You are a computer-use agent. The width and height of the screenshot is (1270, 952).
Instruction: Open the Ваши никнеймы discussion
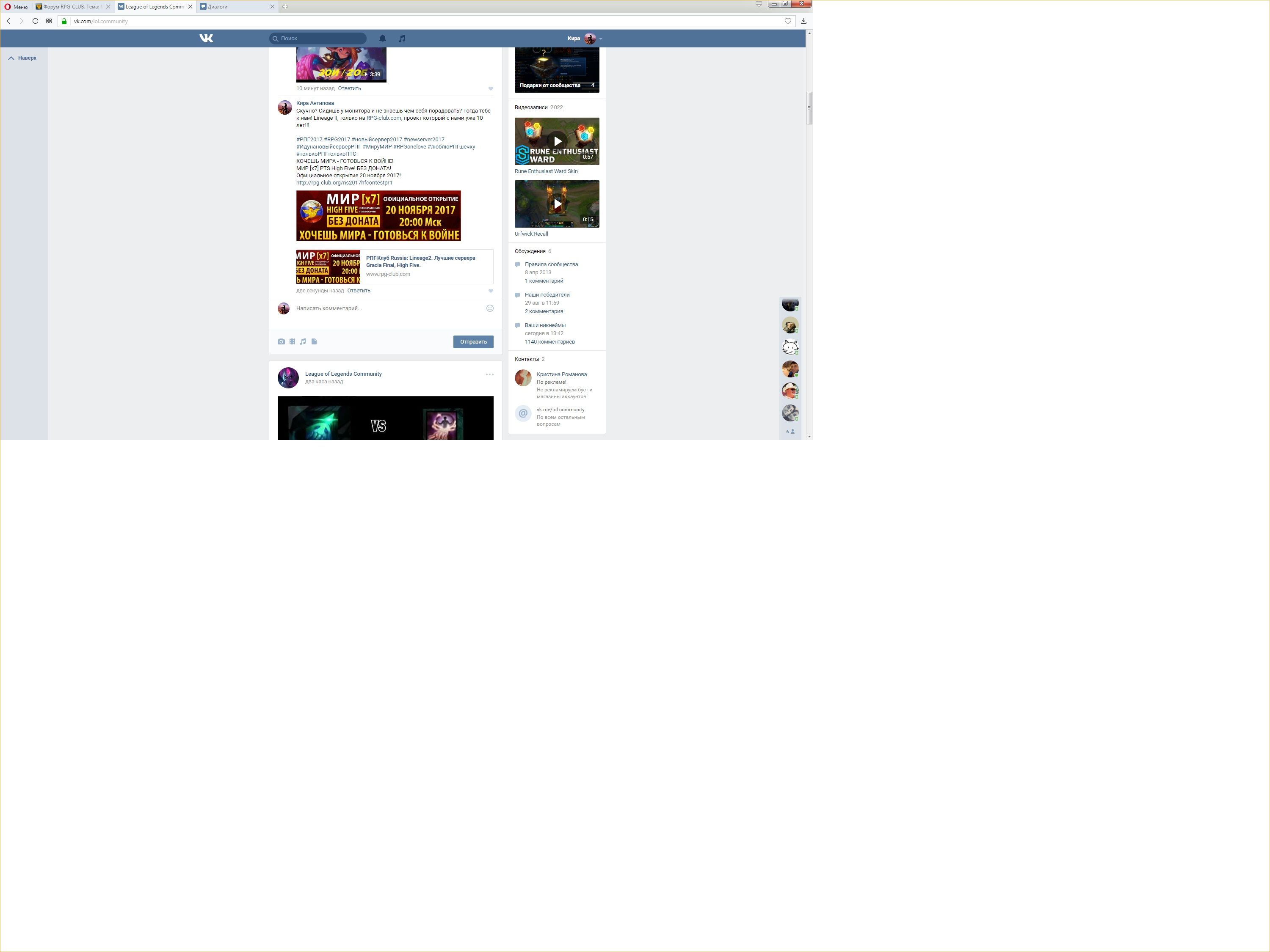pos(545,325)
